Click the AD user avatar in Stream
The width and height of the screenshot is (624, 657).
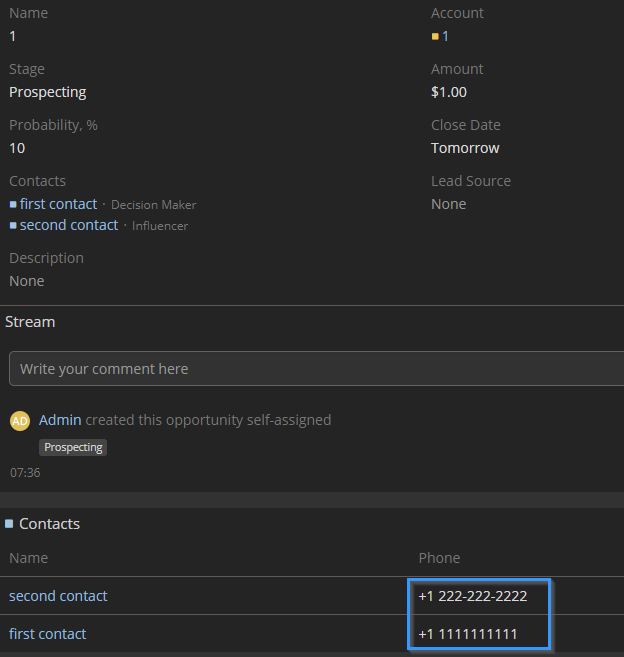pos(20,421)
